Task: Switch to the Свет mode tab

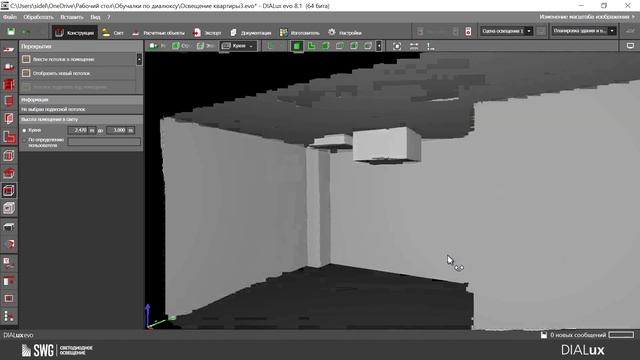Action: [113, 33]
